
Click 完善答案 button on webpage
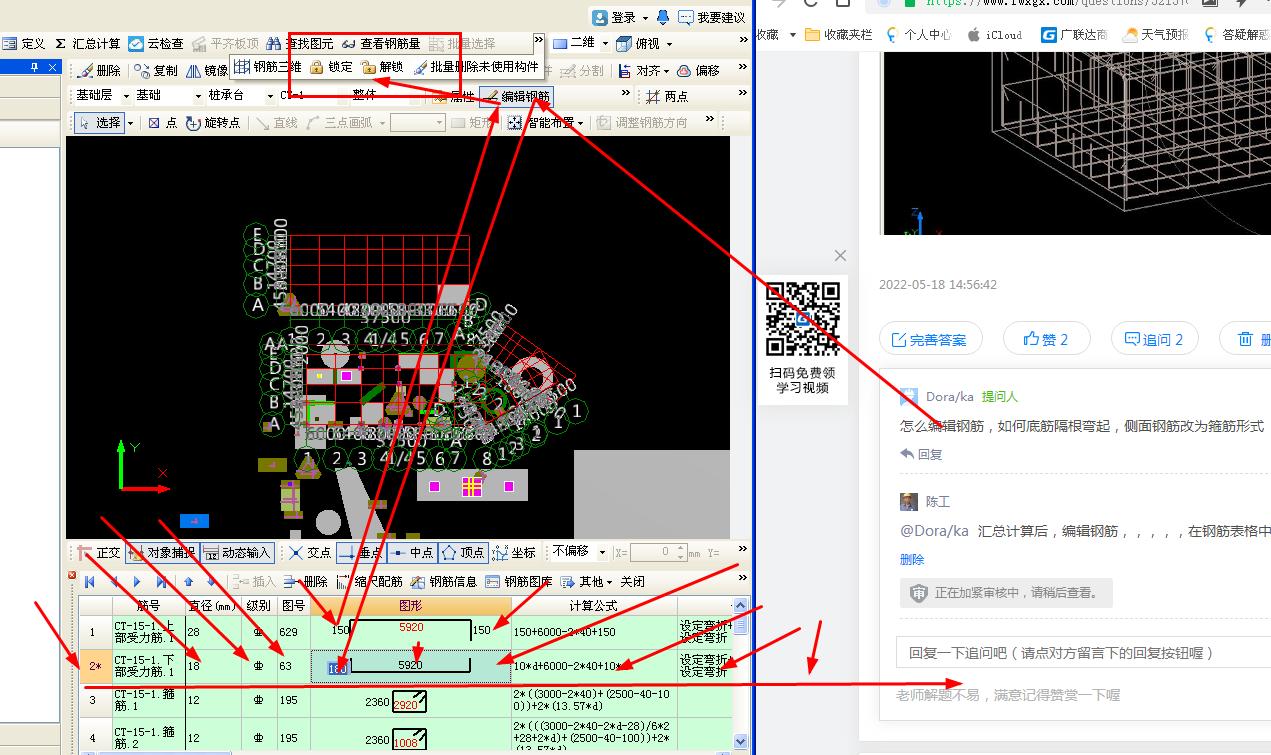pos(930,339)
